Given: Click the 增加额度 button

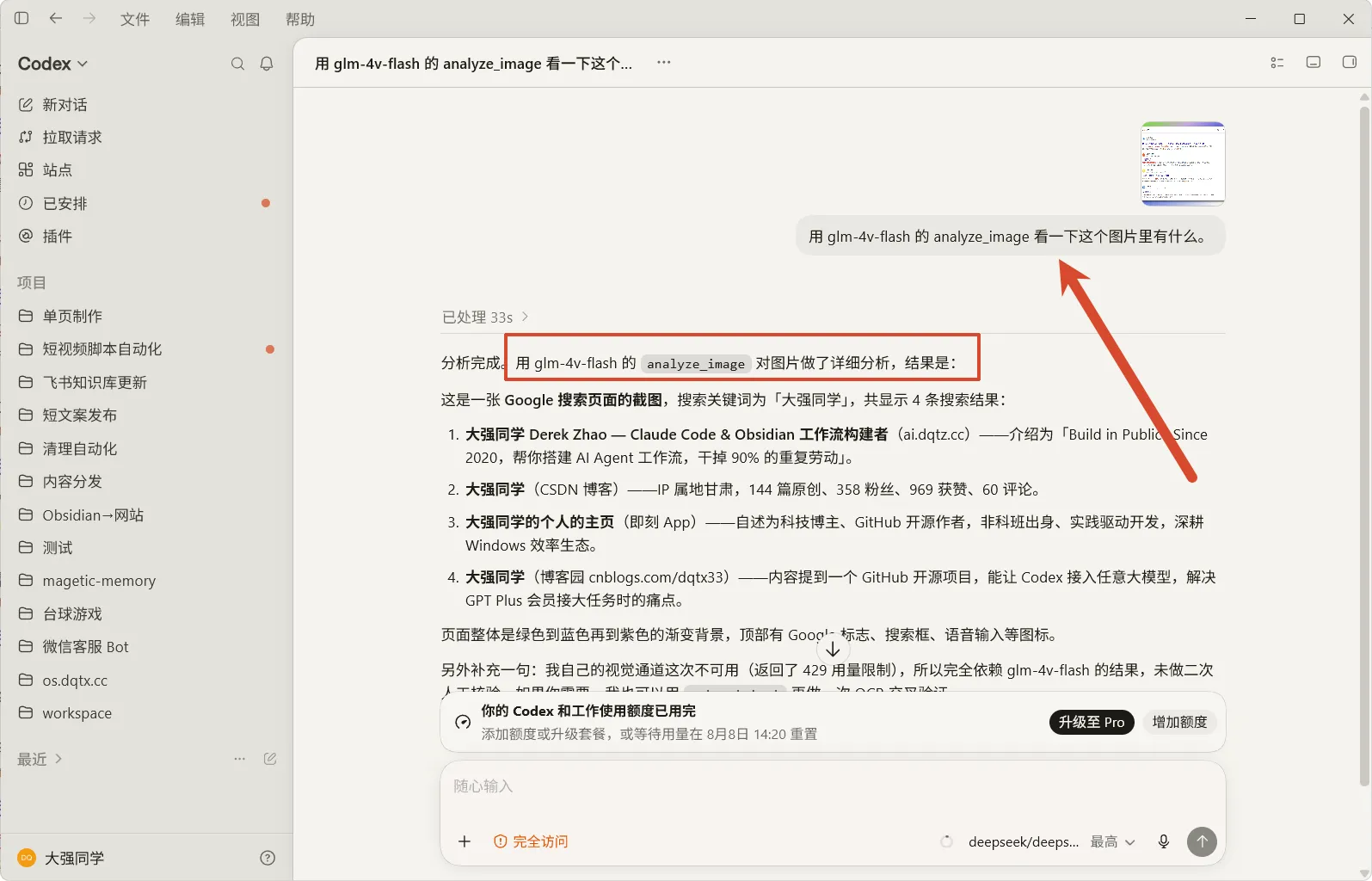Looking at the screenshot, I should 1179,722.
